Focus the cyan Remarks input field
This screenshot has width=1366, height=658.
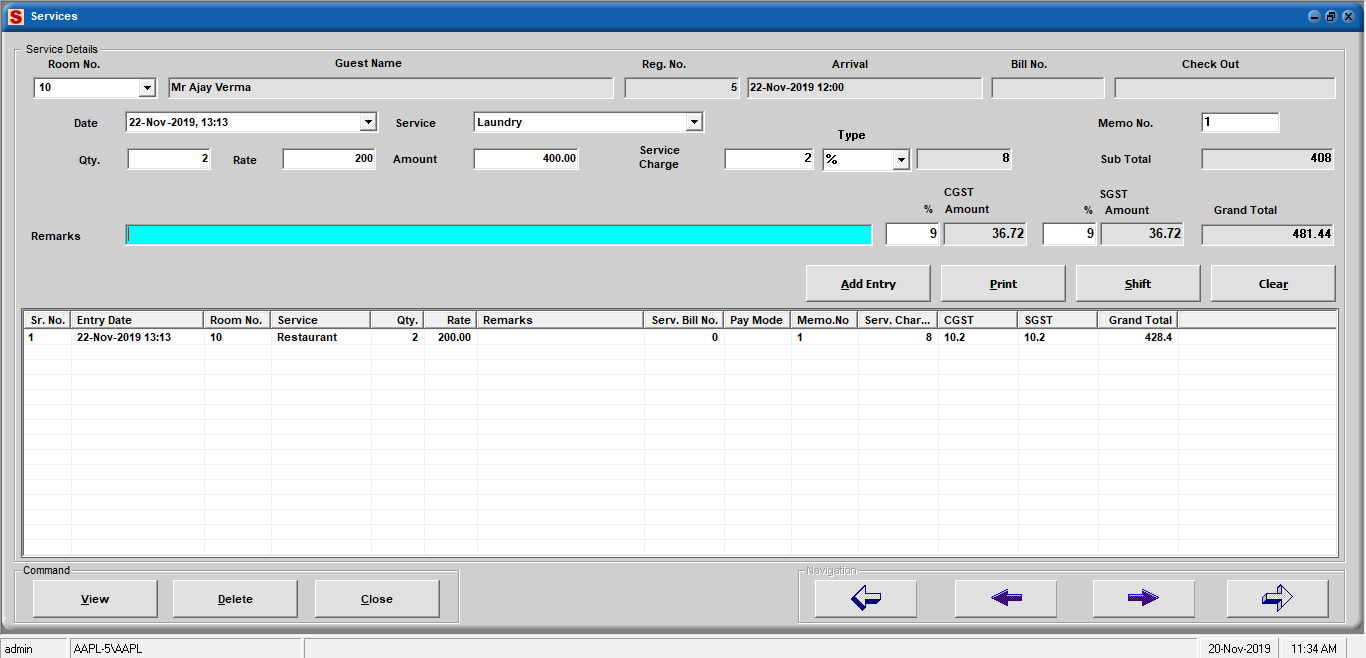[499, 235]
